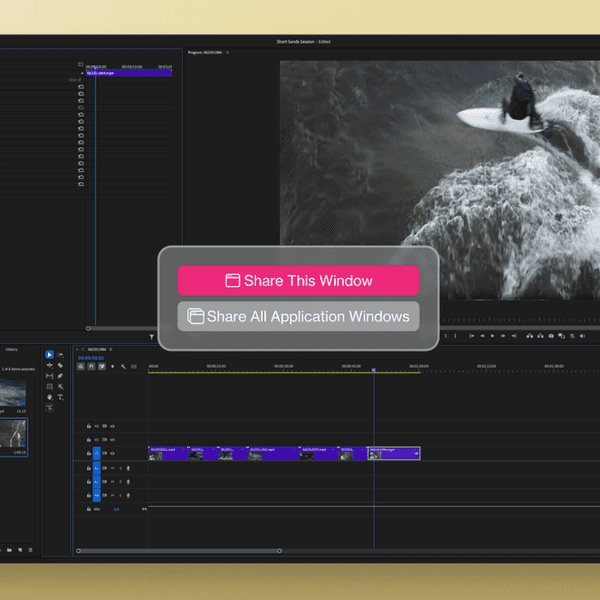Open the timeline sequence panel menu
Viewport: 600px width, 600px height.
[x=111, y=349]
